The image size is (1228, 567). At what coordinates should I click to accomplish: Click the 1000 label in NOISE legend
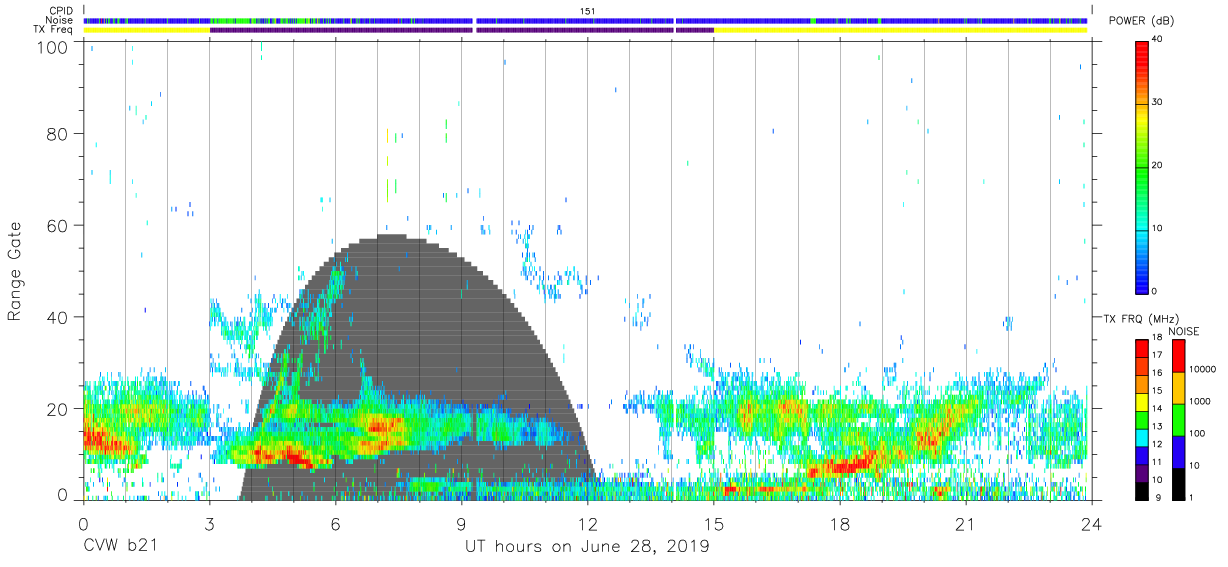click(1199, 401)
